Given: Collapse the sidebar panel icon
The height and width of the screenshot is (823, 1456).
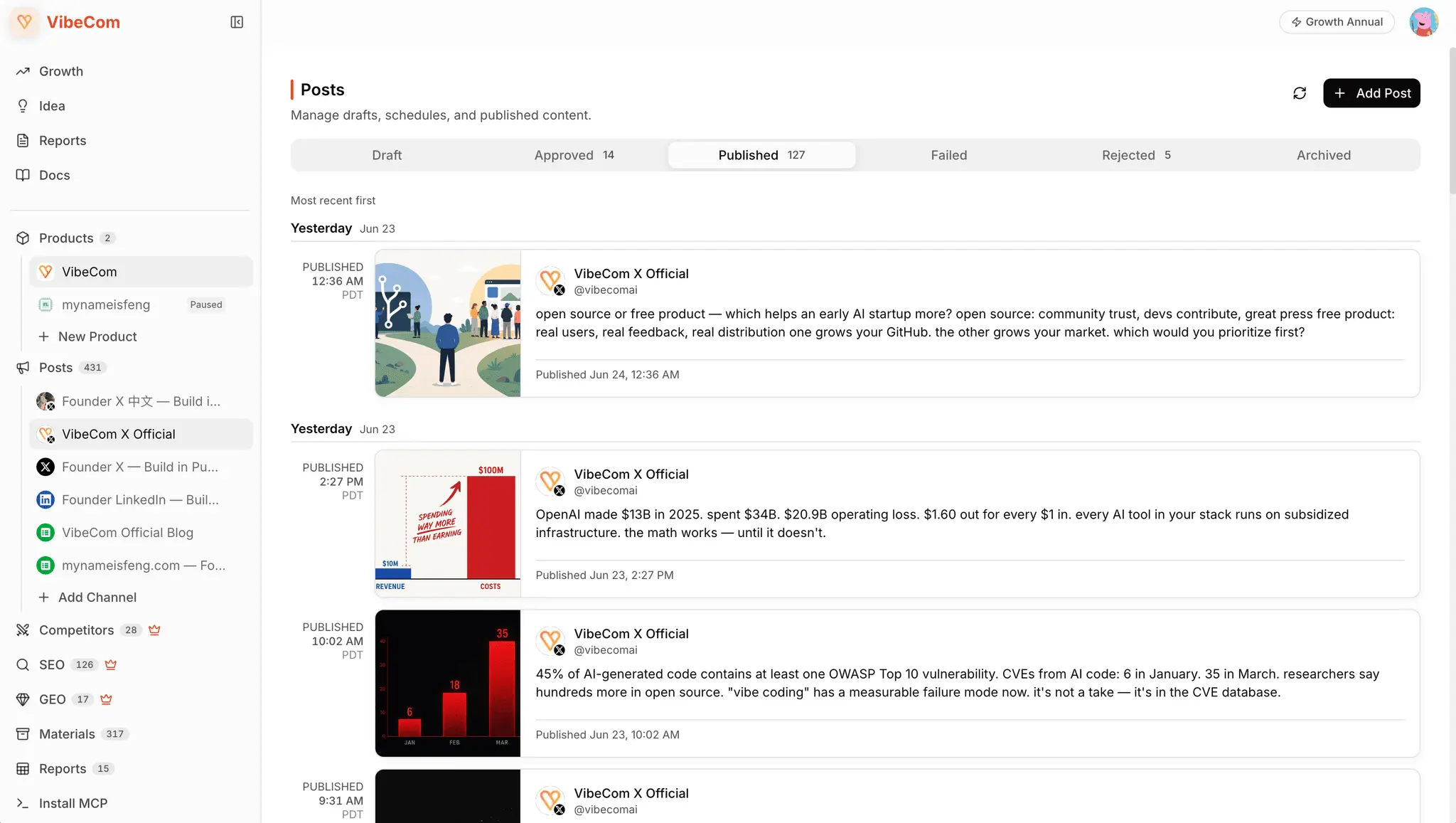Looking at the screenshot, I should [x=237, y=22].
